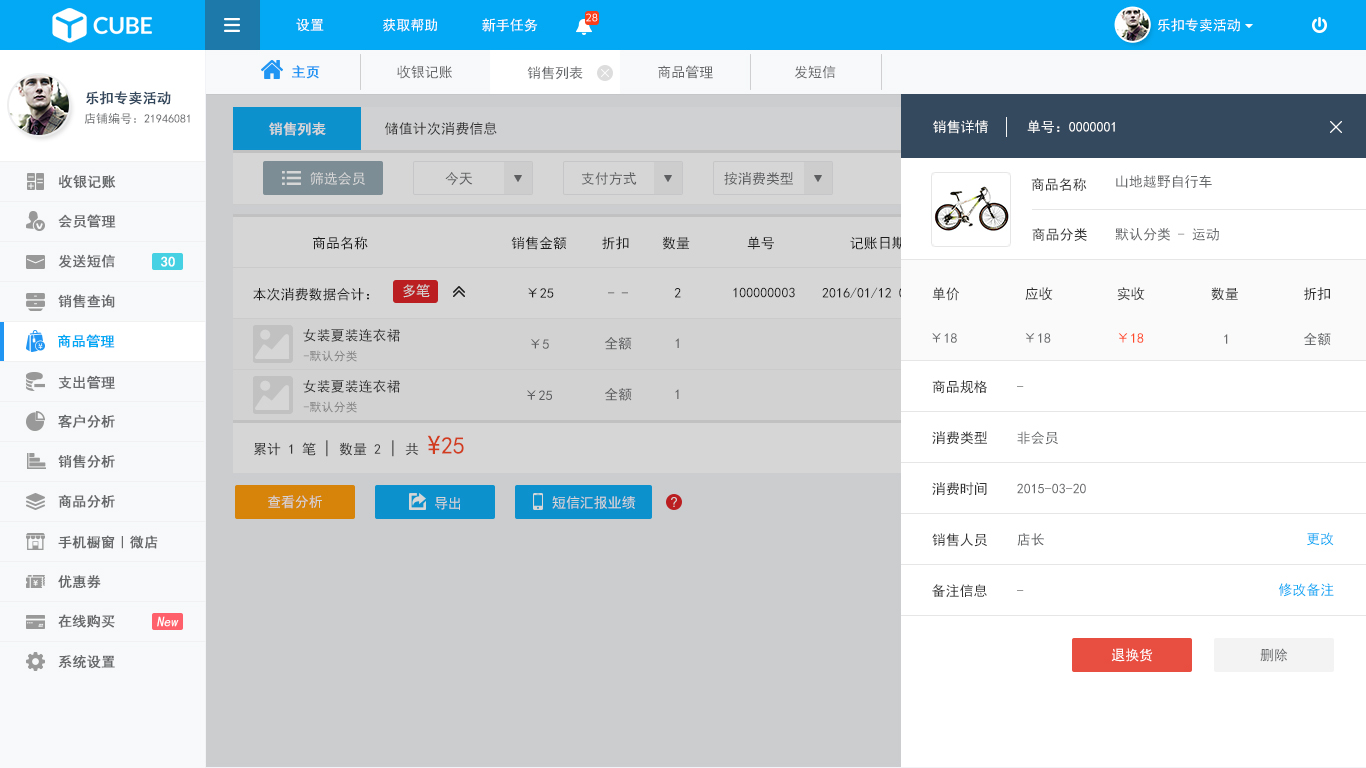Click the CUBE logo
This screenshot has height=768, width=1366.
point(102,25)
